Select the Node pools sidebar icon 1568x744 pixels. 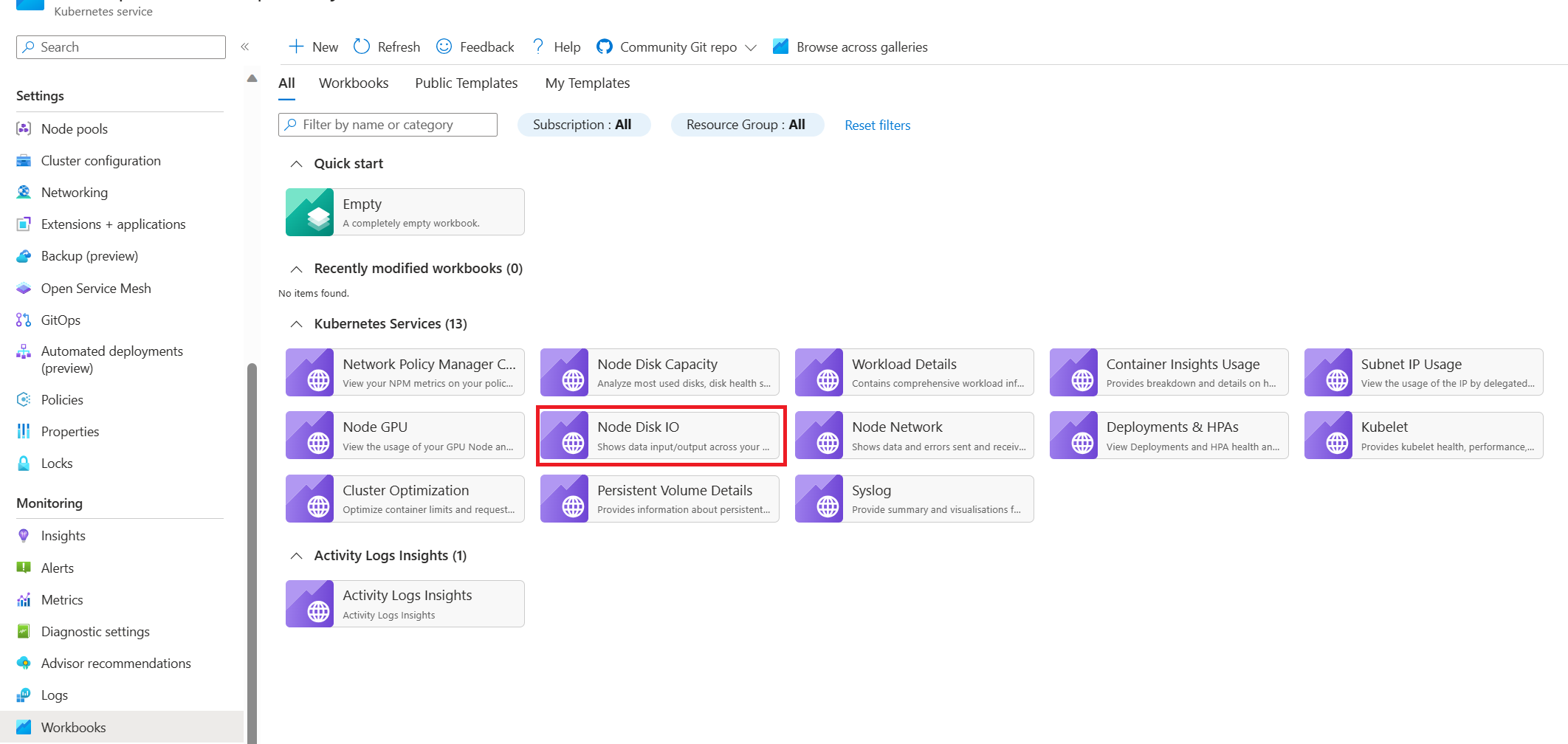[24, 128]
